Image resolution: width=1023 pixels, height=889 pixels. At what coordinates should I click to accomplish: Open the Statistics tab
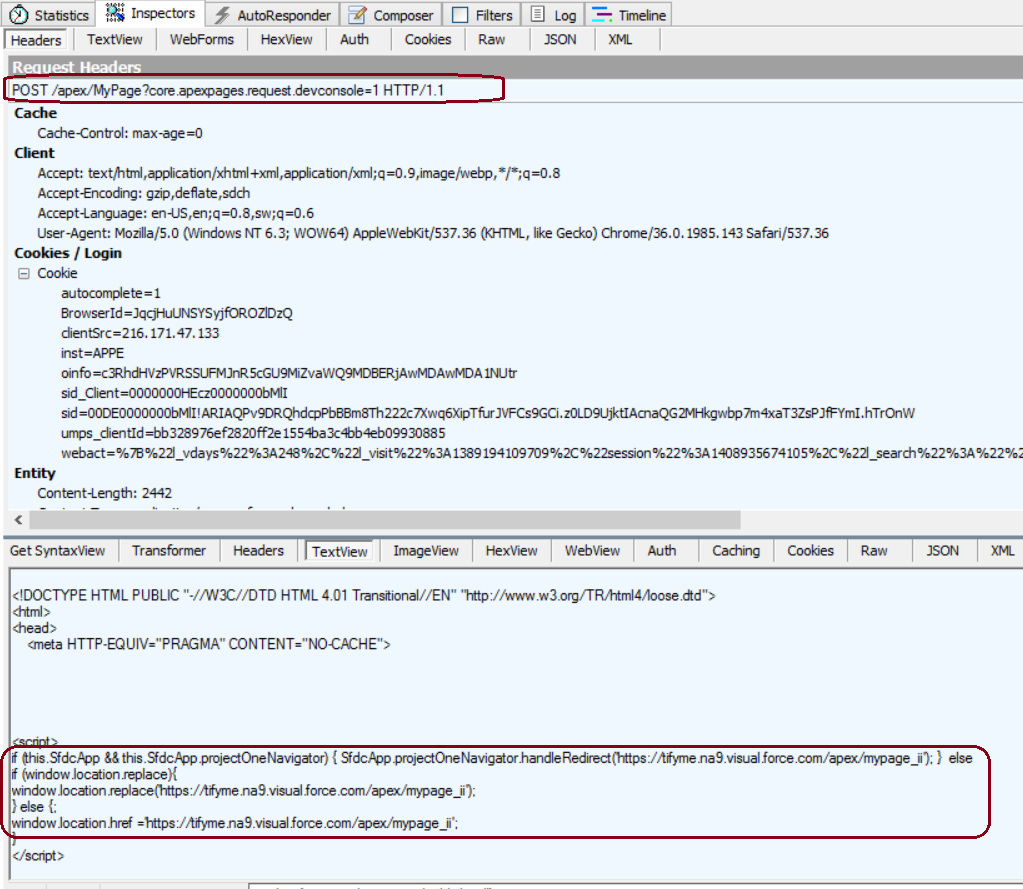click(49, 14)
